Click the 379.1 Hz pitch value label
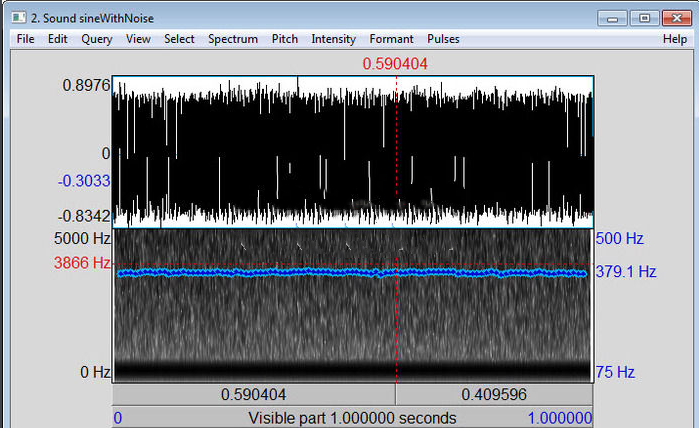Screen dimensions: 699x428 pyautogui.click(x=626, y=272)
